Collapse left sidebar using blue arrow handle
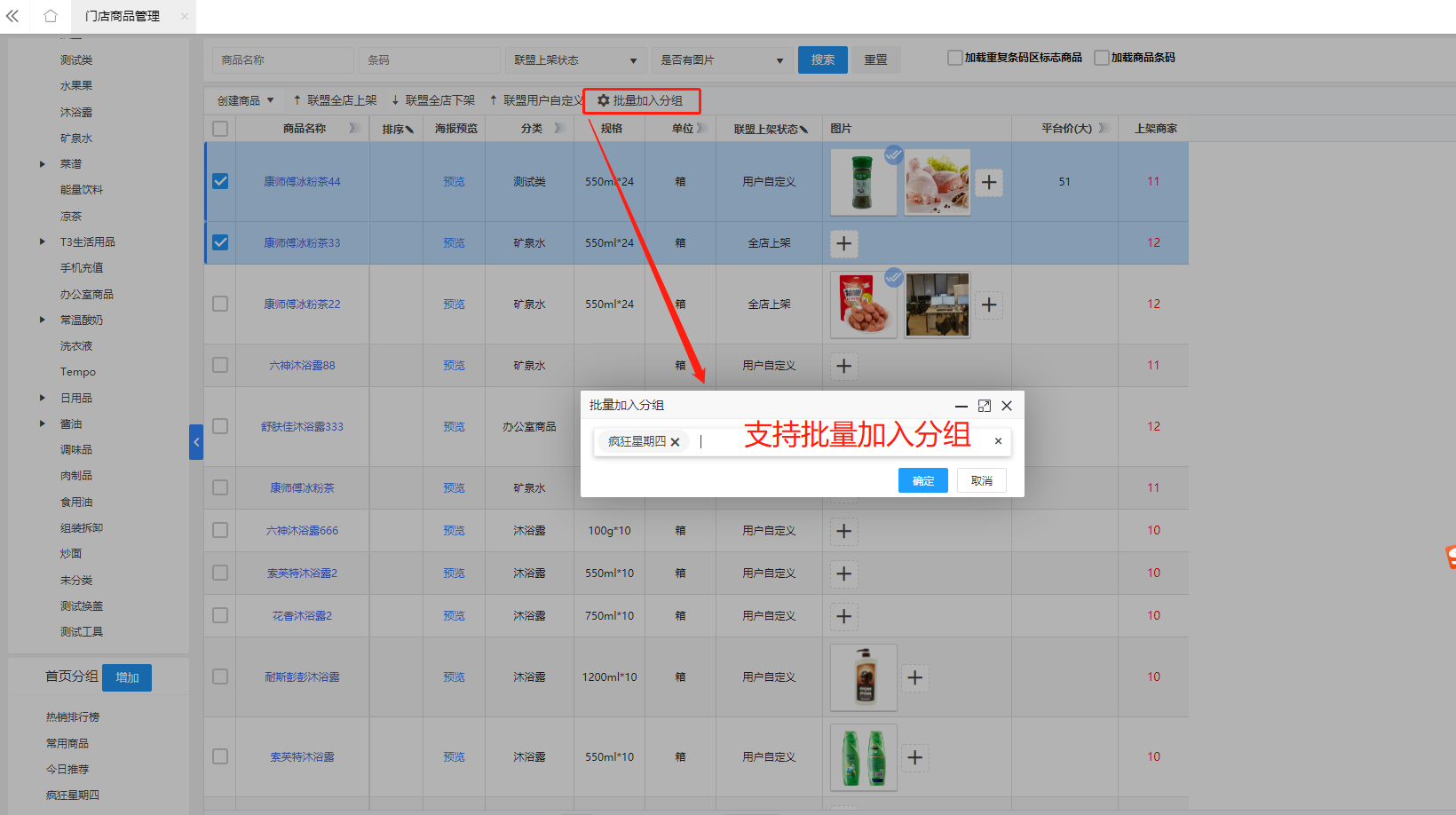 [x=196, y=442]
